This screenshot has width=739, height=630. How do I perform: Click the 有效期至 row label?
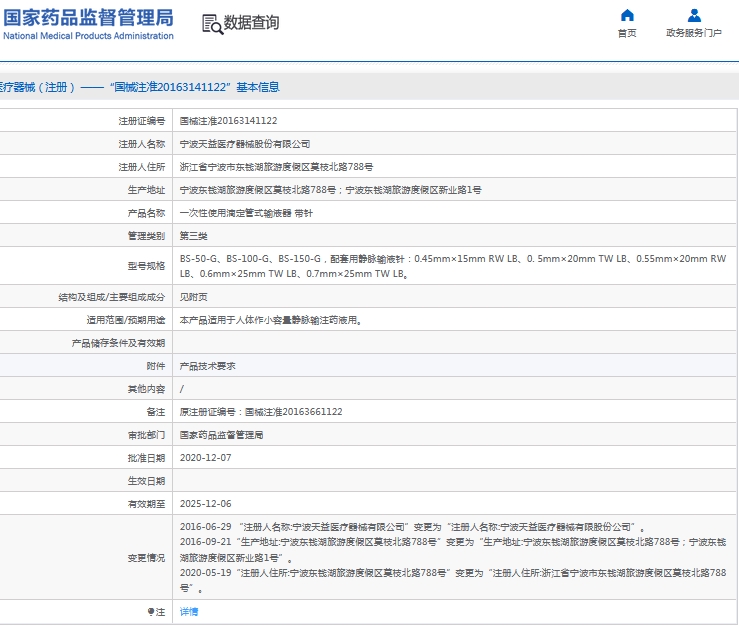click(147, 504)
